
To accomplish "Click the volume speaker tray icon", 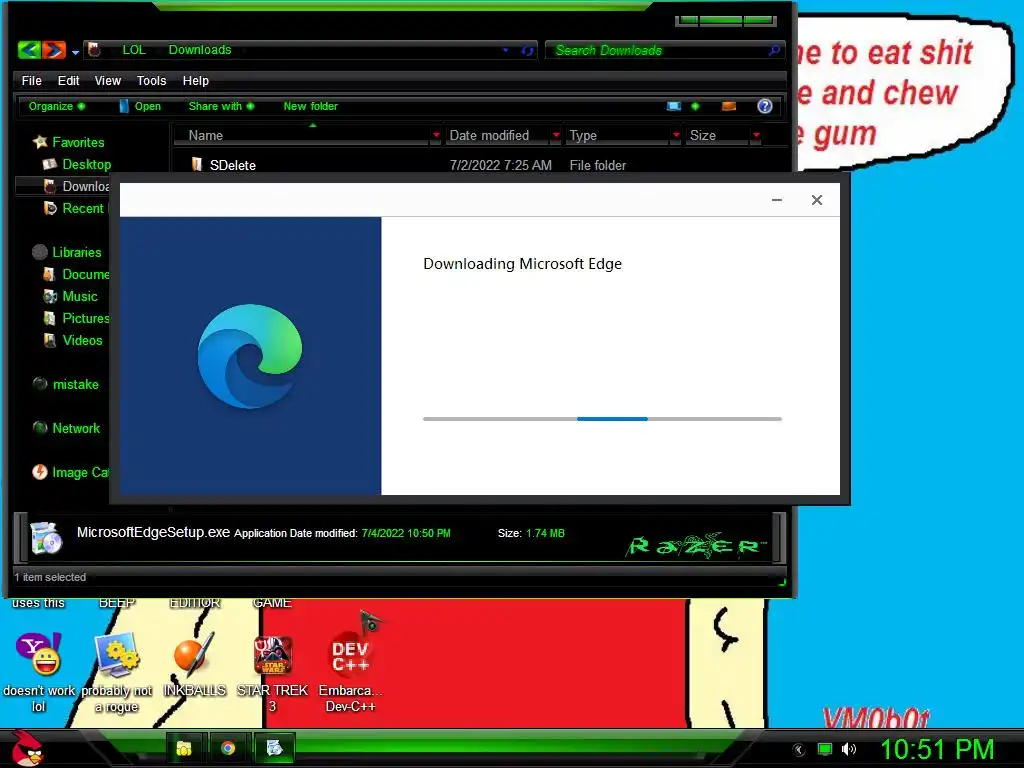I will point(848,749).
